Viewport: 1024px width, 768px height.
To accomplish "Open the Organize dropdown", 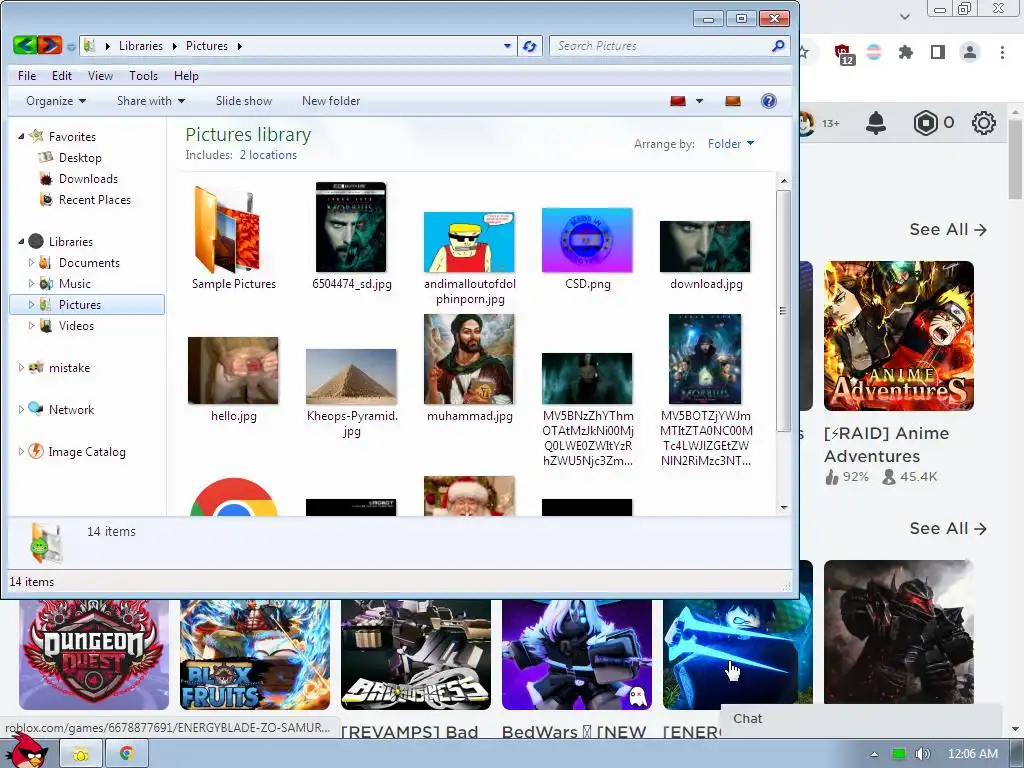I will pyautogui.click(x=56, y=101).
